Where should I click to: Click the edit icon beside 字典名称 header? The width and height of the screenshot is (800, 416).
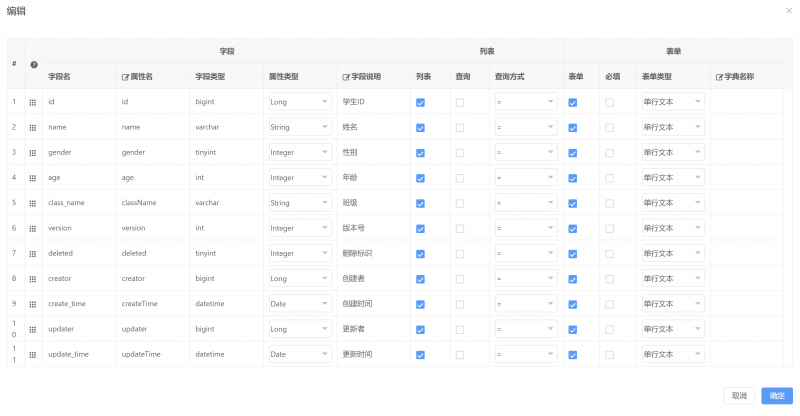pyautogui.click(x=718, y=76)
